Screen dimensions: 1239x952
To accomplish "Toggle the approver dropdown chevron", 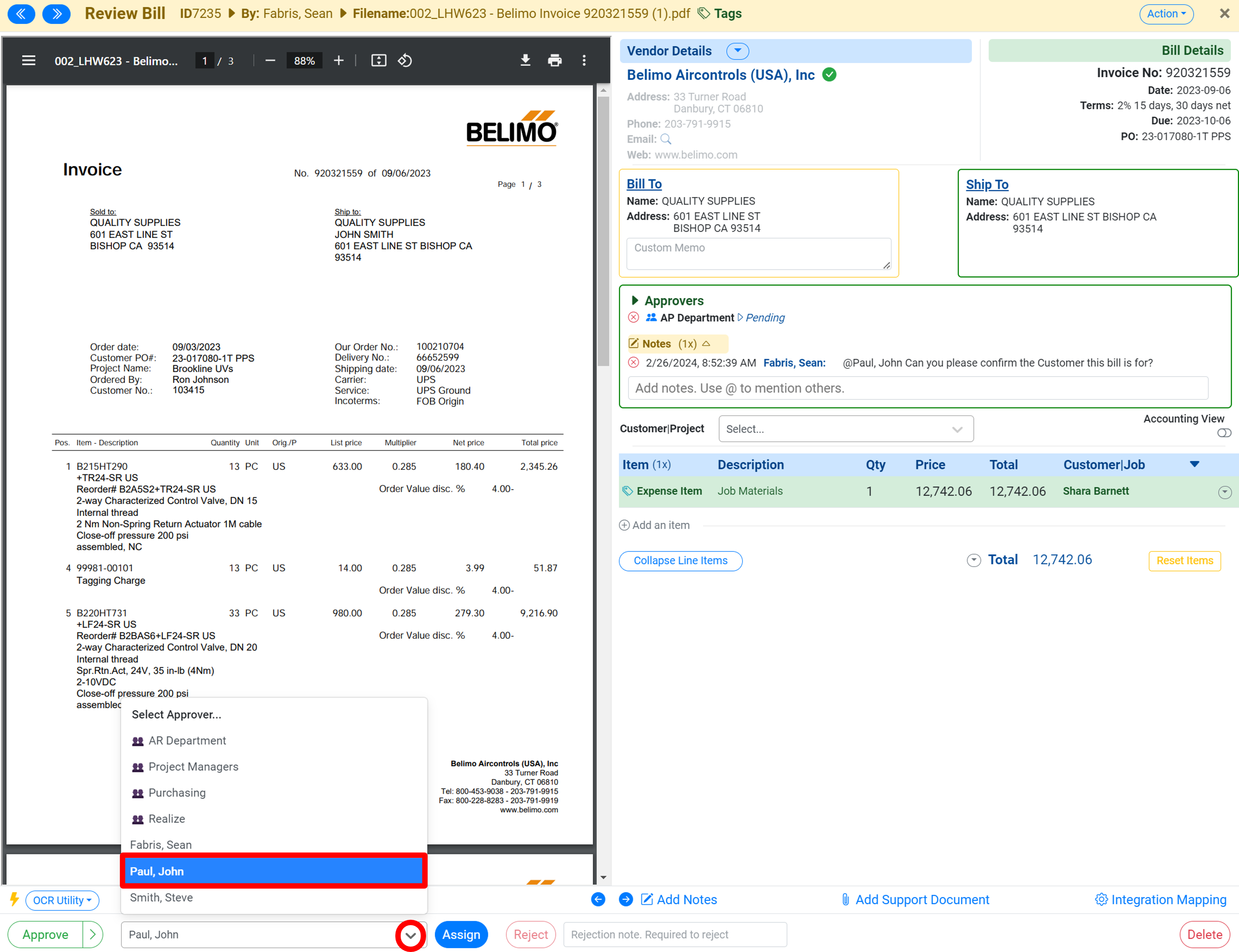I will pyautogui.click(x=411, y=935).
